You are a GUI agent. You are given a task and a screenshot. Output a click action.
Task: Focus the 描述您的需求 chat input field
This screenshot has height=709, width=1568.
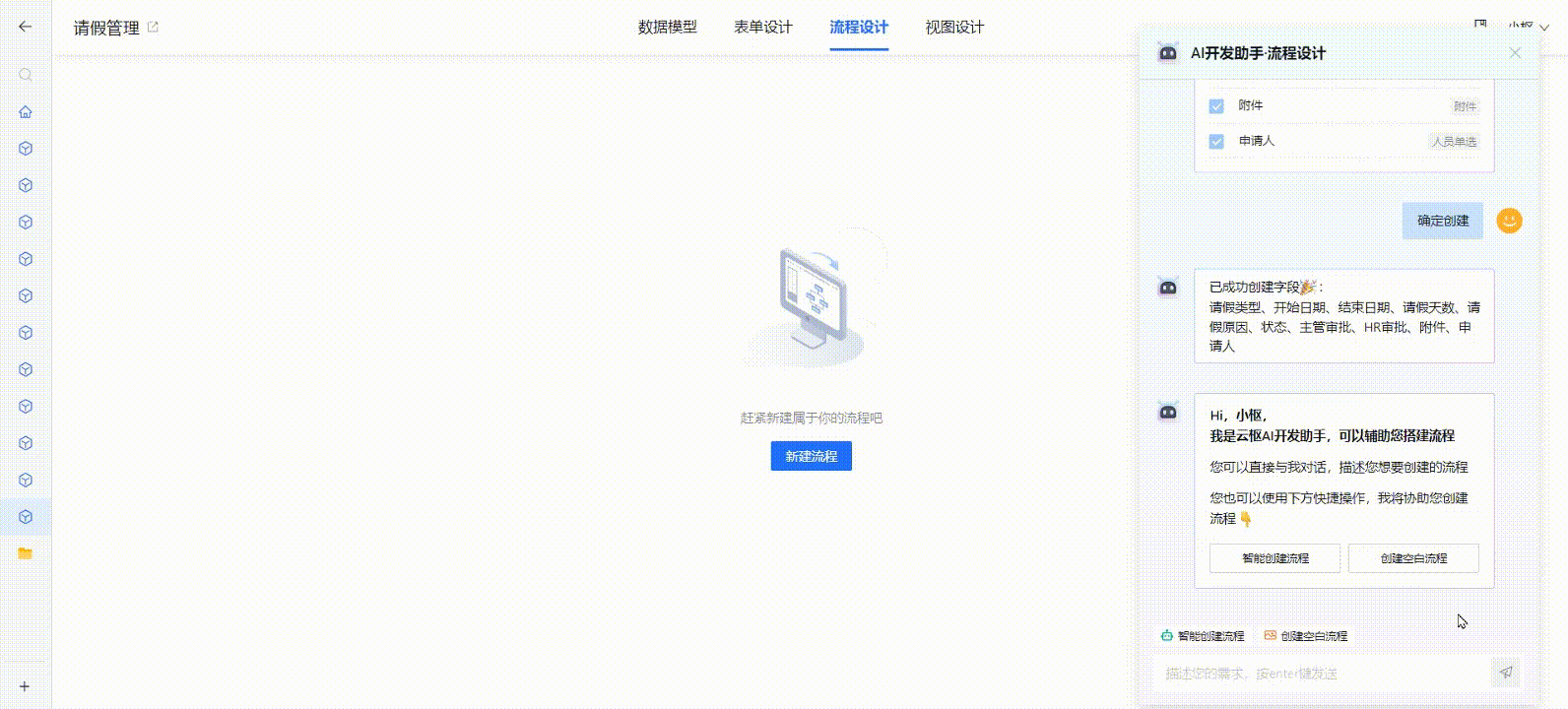pyautogui.click(x=1320, y=674)
